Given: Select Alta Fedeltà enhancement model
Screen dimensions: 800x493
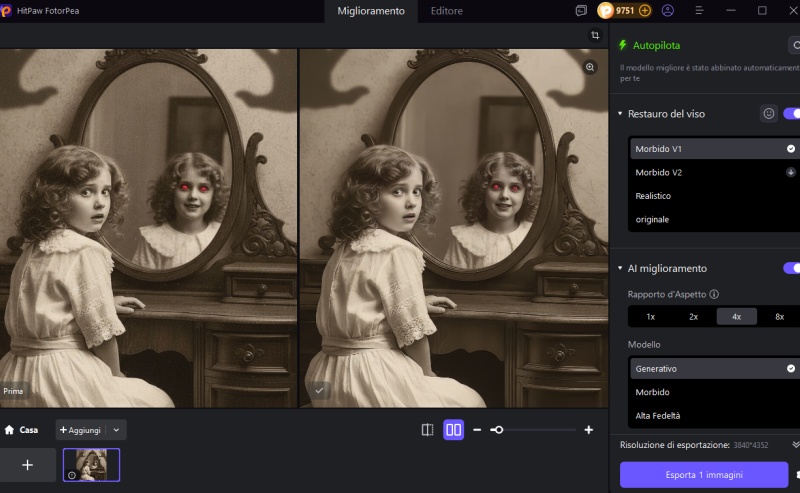Looking at the screenshot, I should coord(714,415).
